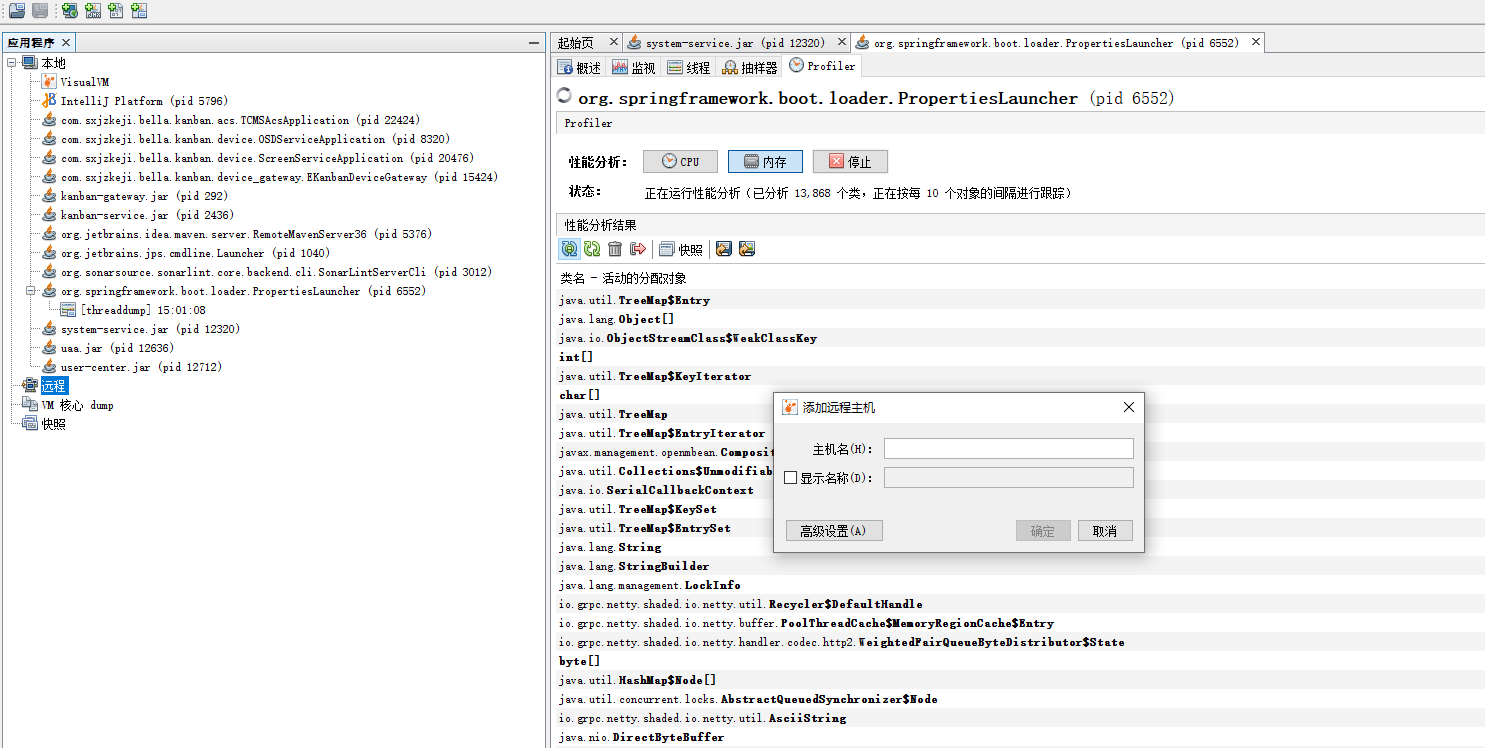Collapse the PropertiesLauncher (pid 6552) tree node
This screenshot has height=748, width=1485.
tap(31, 291)
